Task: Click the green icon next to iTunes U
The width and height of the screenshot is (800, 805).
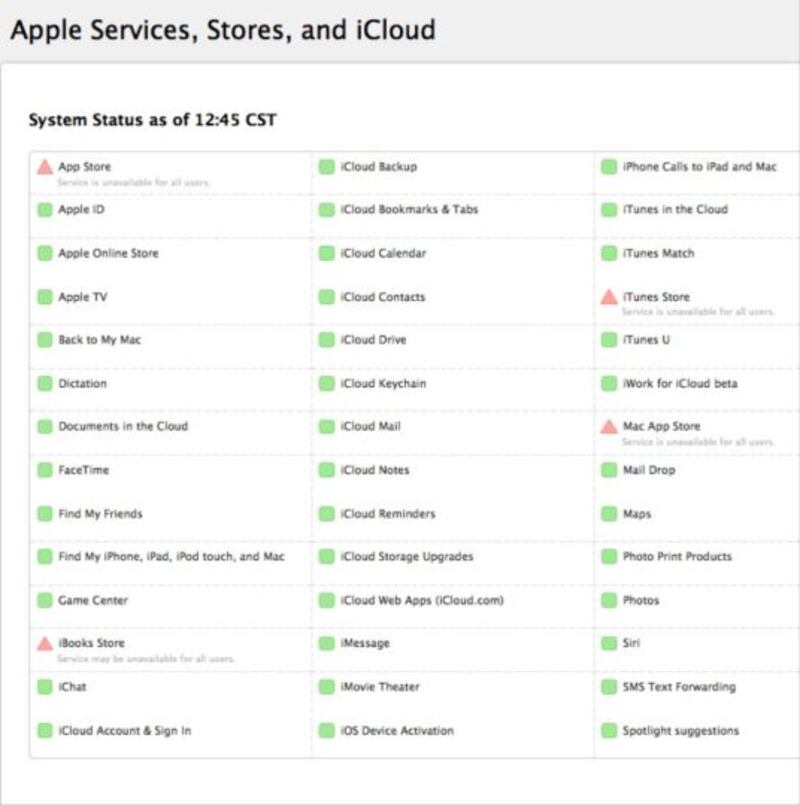Action: click(609, 340)
